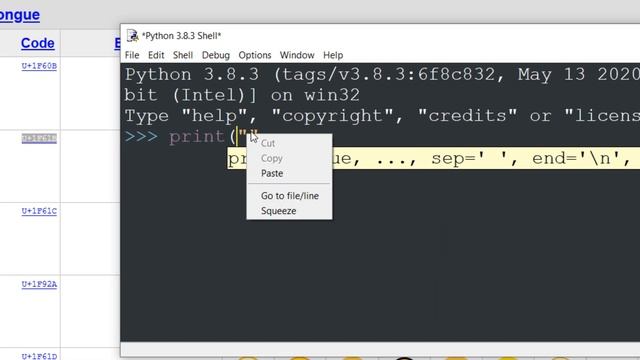
Task: Open the Debug menu
Action: [x=216, y=55]
